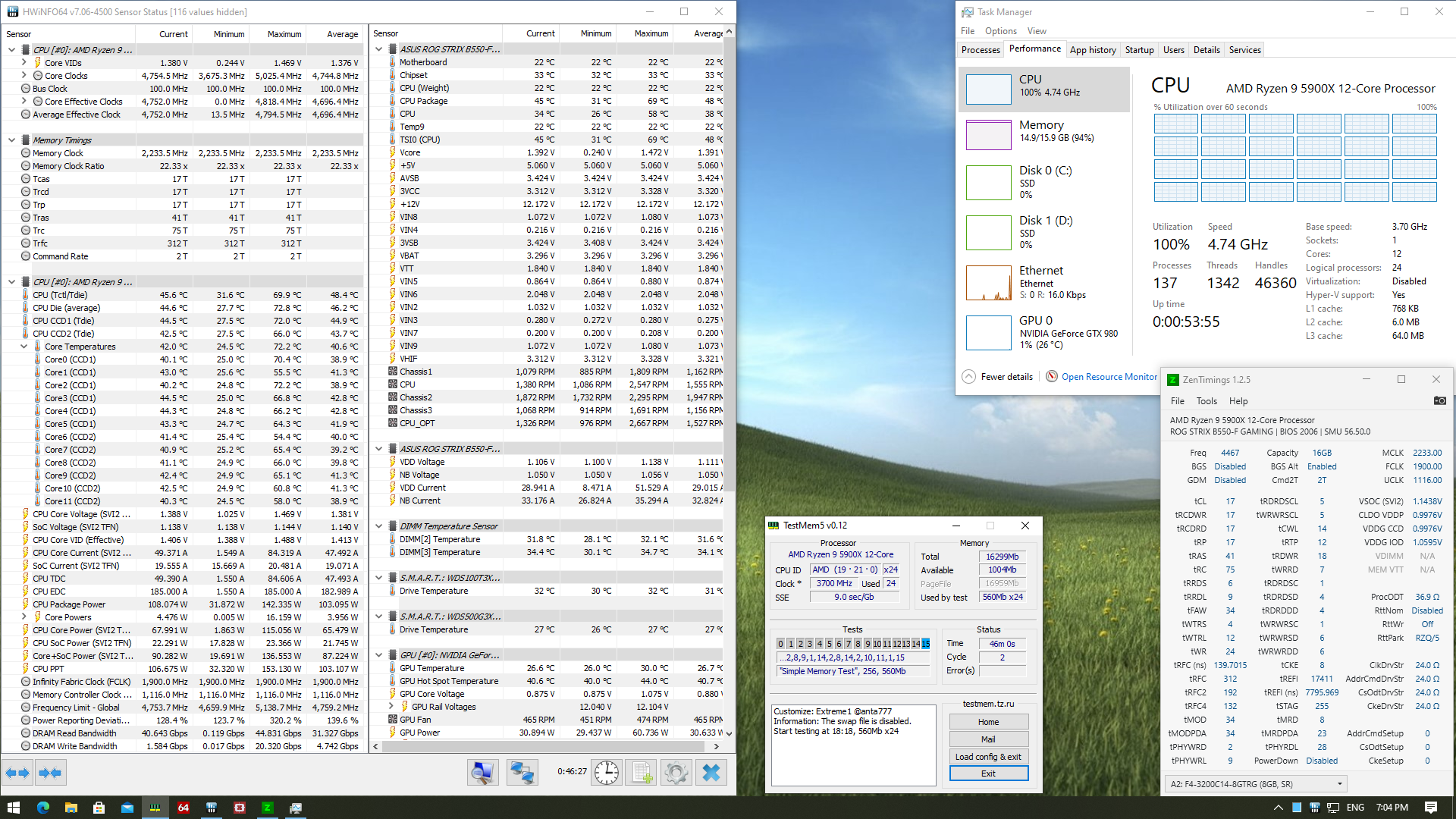Click Fewer details in Task Manager
Screen dimensions: 1456x819
(x=1006, y=377)
